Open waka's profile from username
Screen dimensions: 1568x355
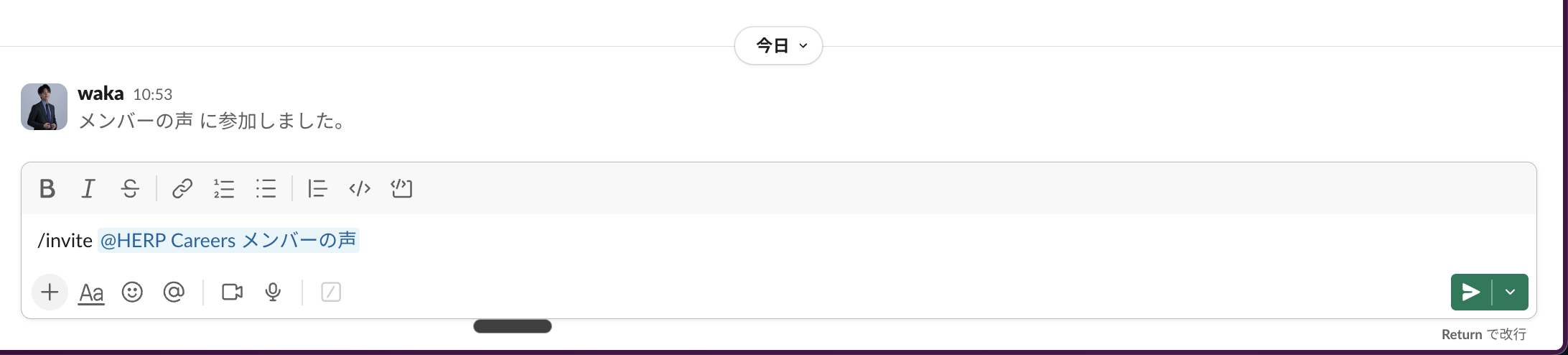[x=101, y=93]
